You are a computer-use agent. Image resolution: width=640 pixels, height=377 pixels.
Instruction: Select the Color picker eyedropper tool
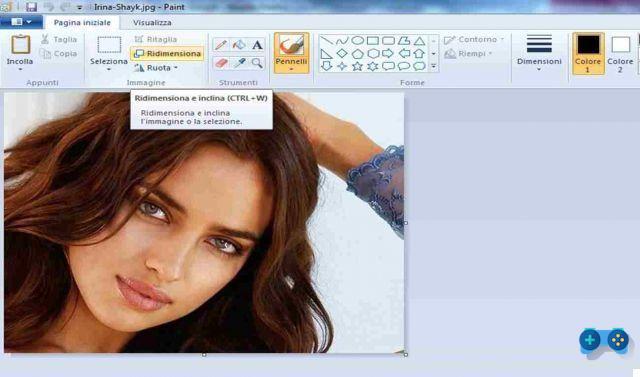point(239,63)
